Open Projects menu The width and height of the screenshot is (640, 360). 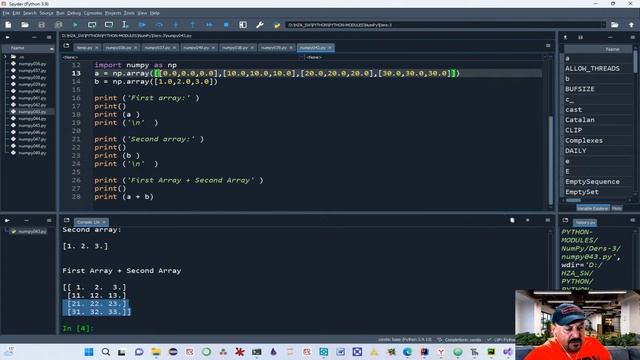click(113, 13)
